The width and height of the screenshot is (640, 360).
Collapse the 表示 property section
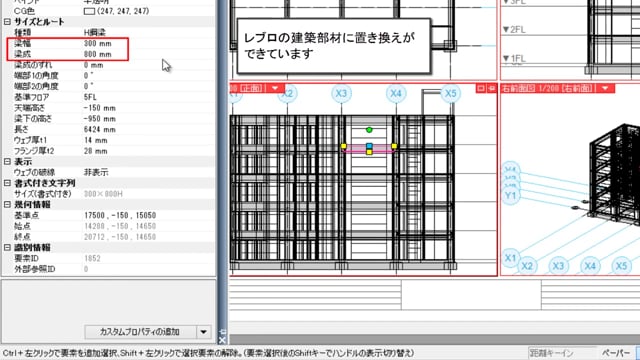(x=7, y=162)
